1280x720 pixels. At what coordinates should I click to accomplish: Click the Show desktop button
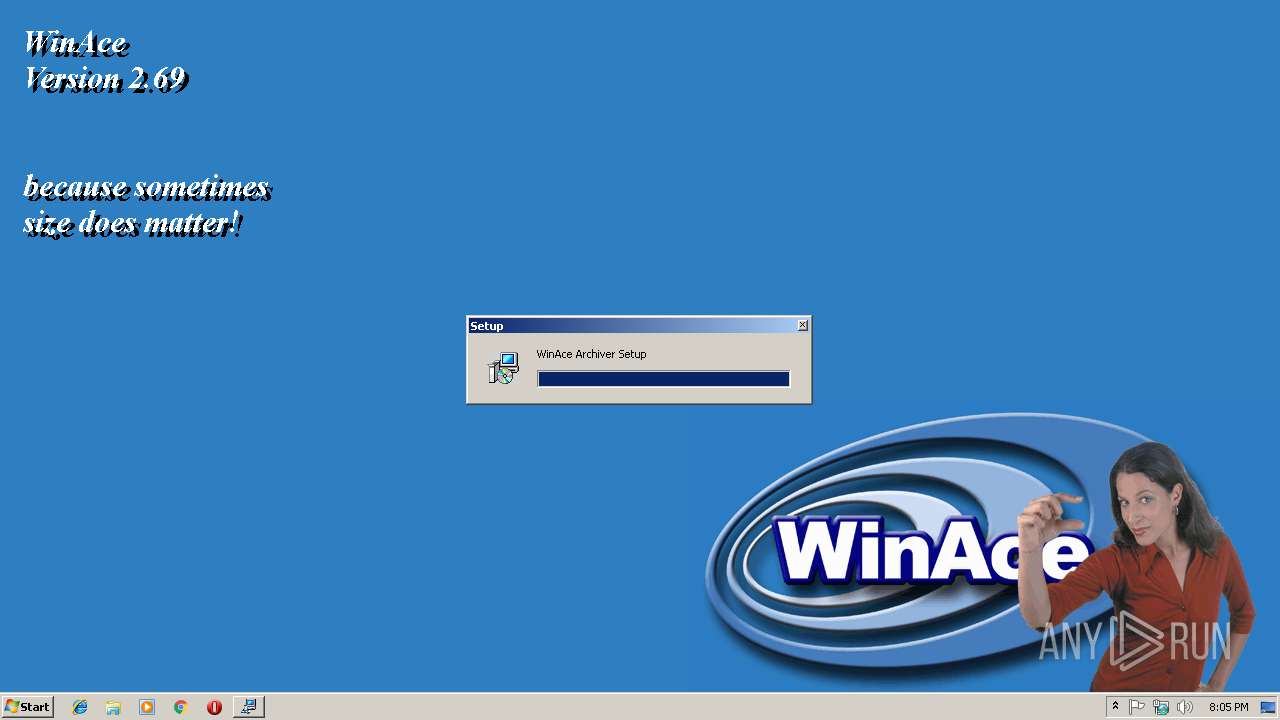tap(1269, 707)
